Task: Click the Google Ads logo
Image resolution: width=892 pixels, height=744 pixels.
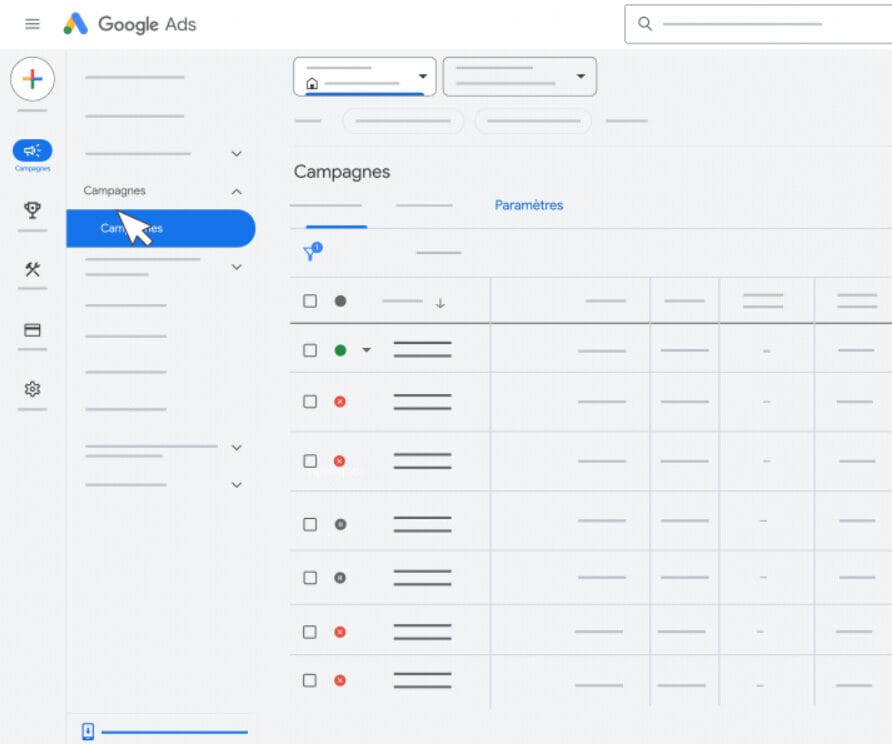Action: point(131,24)
